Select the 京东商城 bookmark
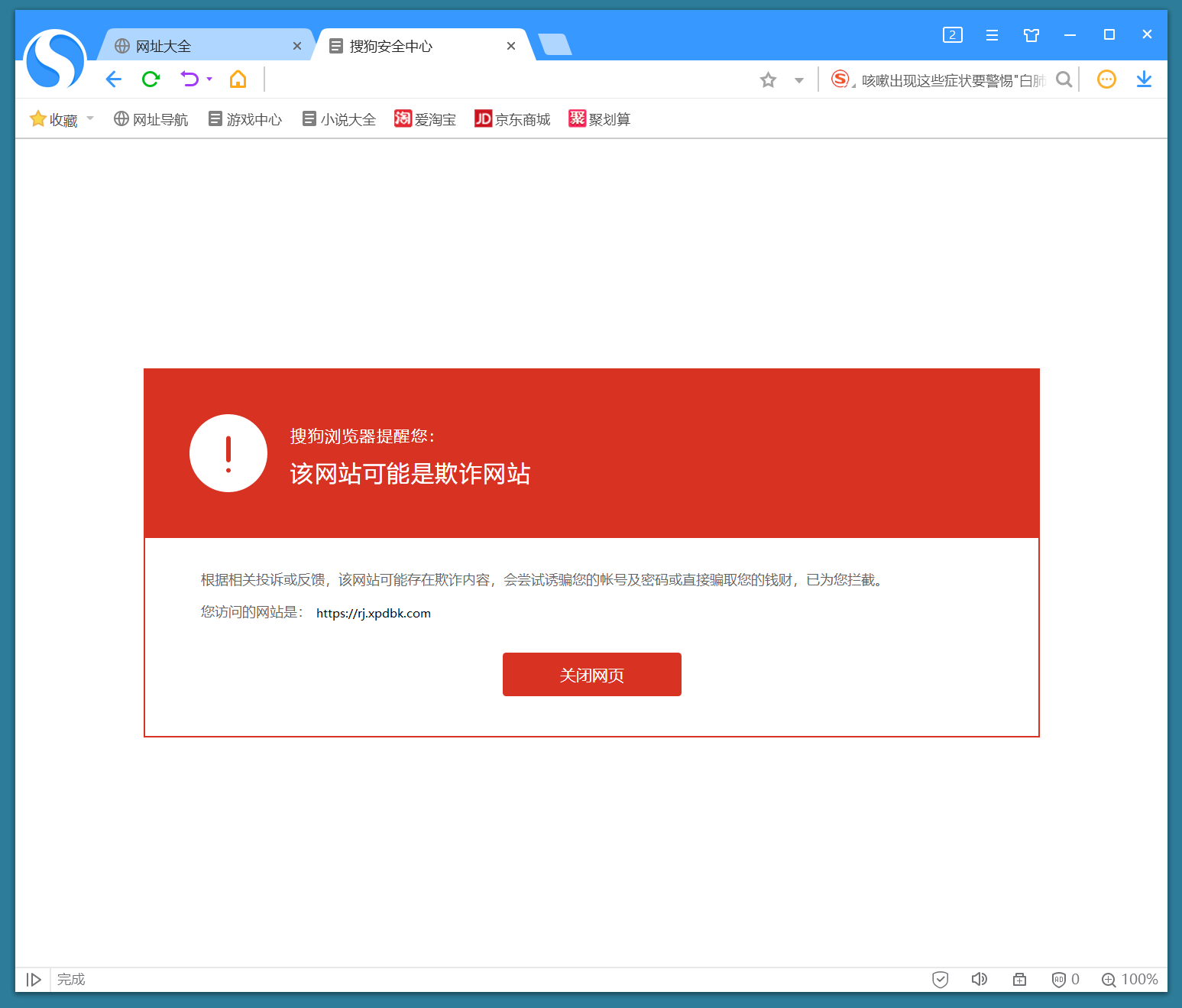1182x1008 pixels. 512,118
